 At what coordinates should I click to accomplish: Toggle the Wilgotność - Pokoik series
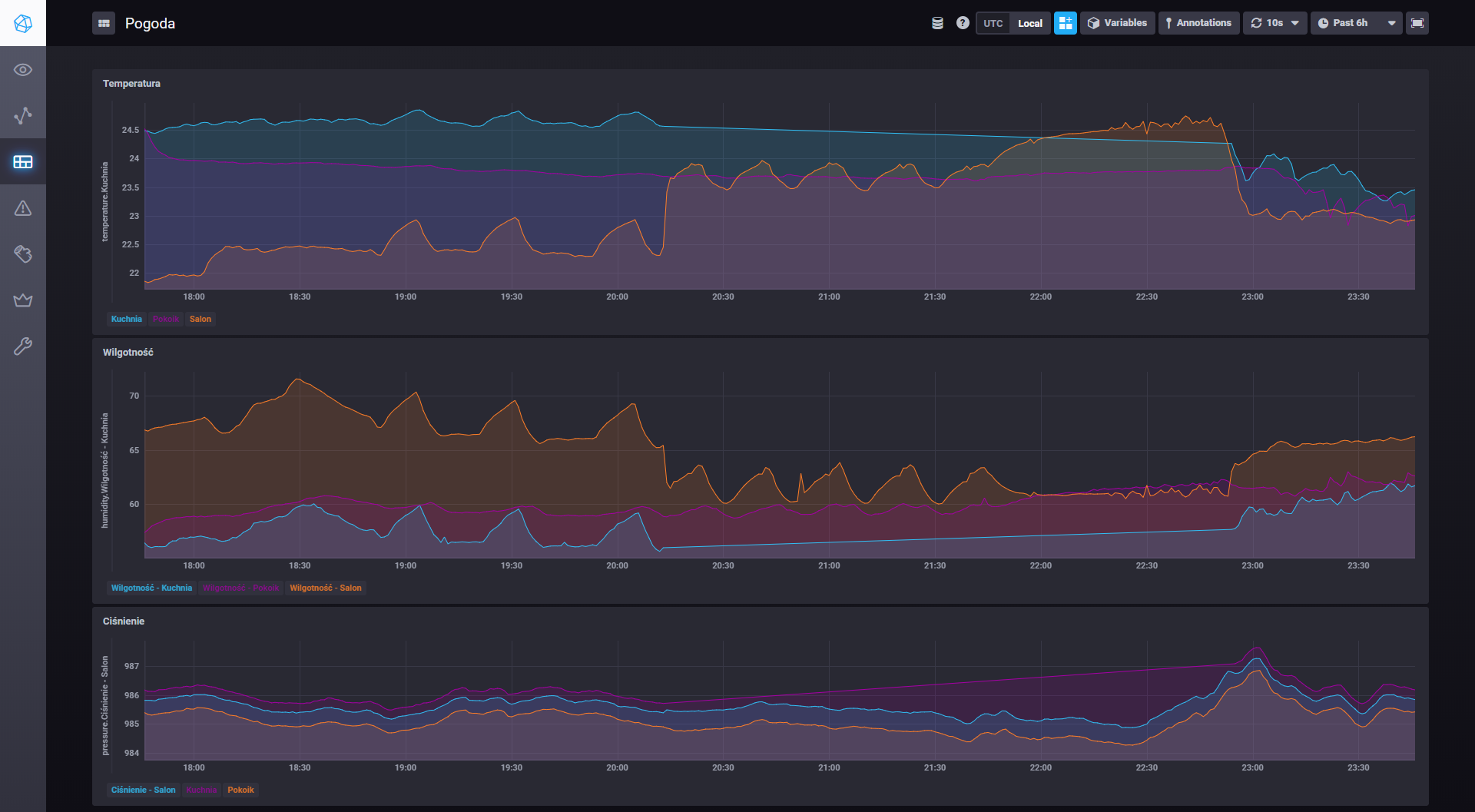point(240,588)
